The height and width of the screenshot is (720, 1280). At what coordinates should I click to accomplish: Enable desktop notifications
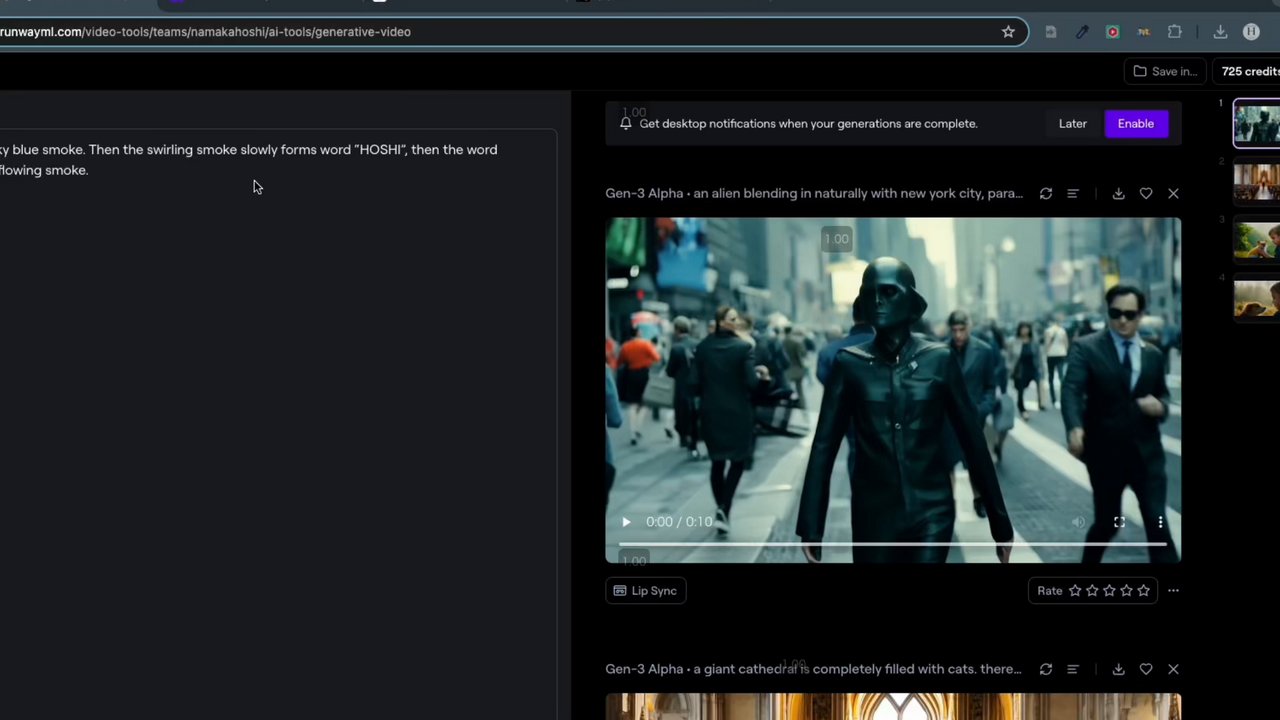pyautogui.click(x=1135, y=124)
